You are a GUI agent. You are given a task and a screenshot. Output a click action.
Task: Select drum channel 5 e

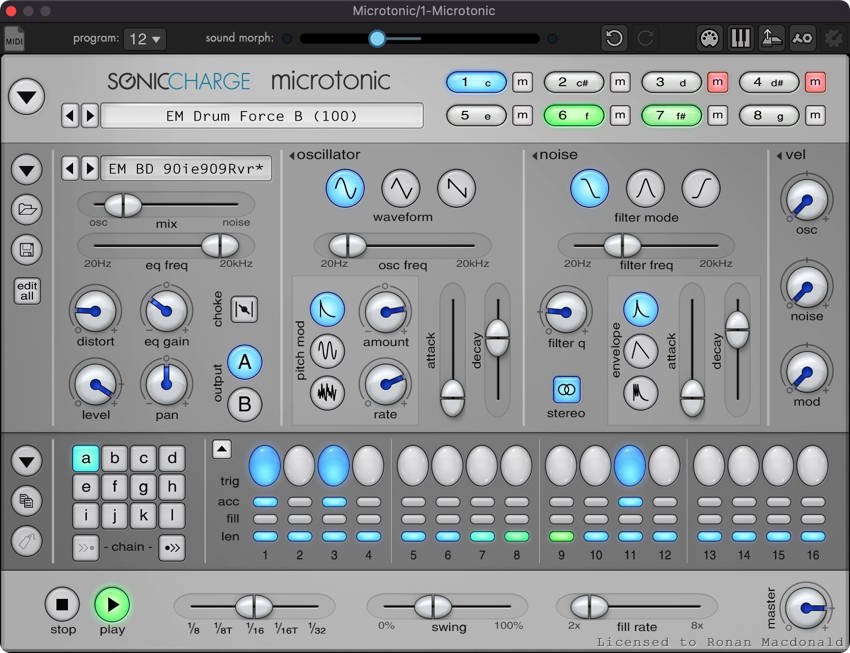476,115
